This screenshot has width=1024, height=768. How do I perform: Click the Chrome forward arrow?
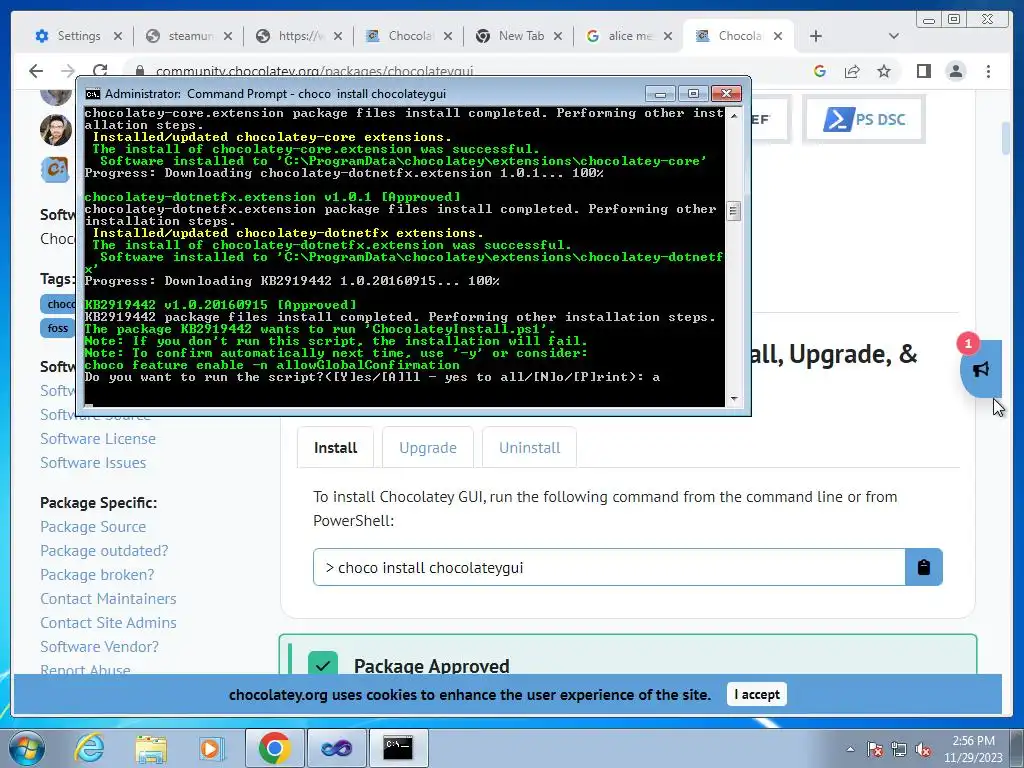tap(68, 71)
